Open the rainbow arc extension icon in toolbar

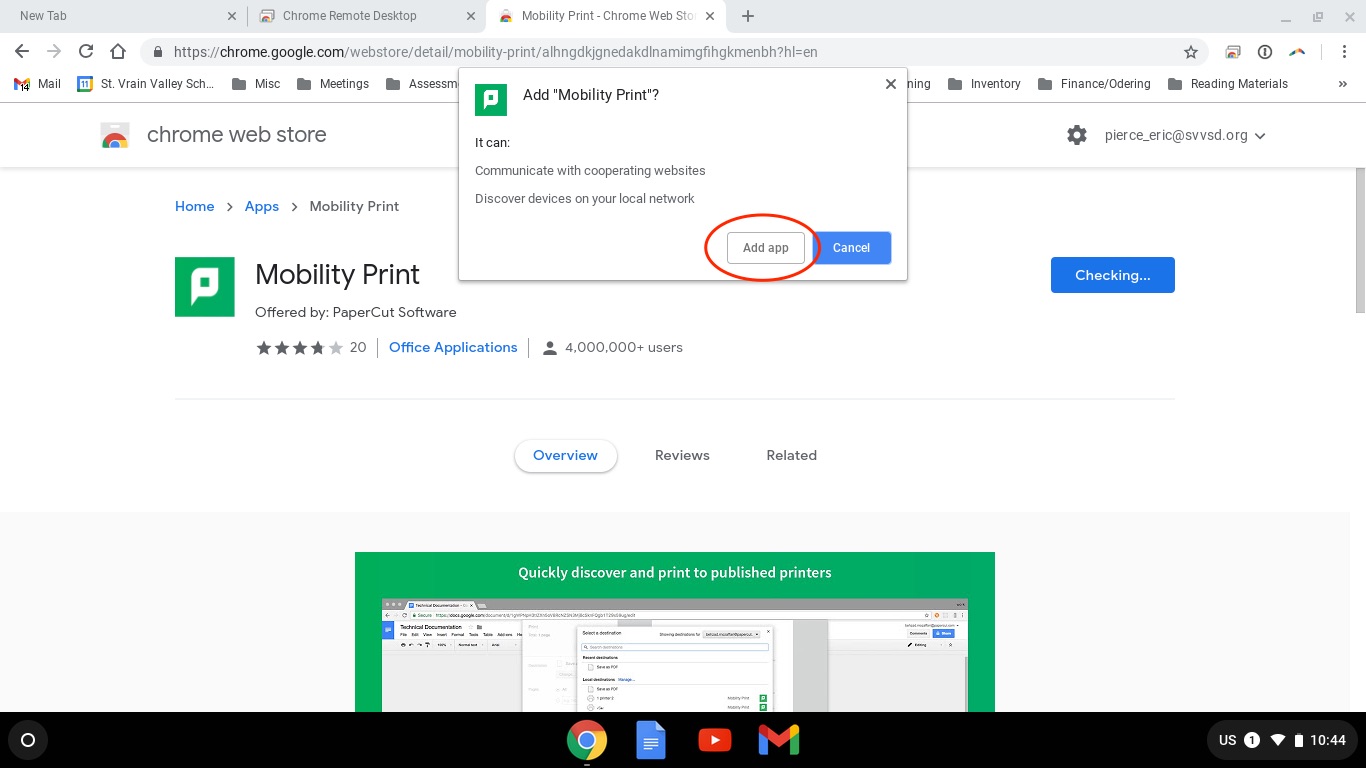[x=1296, y=52]
